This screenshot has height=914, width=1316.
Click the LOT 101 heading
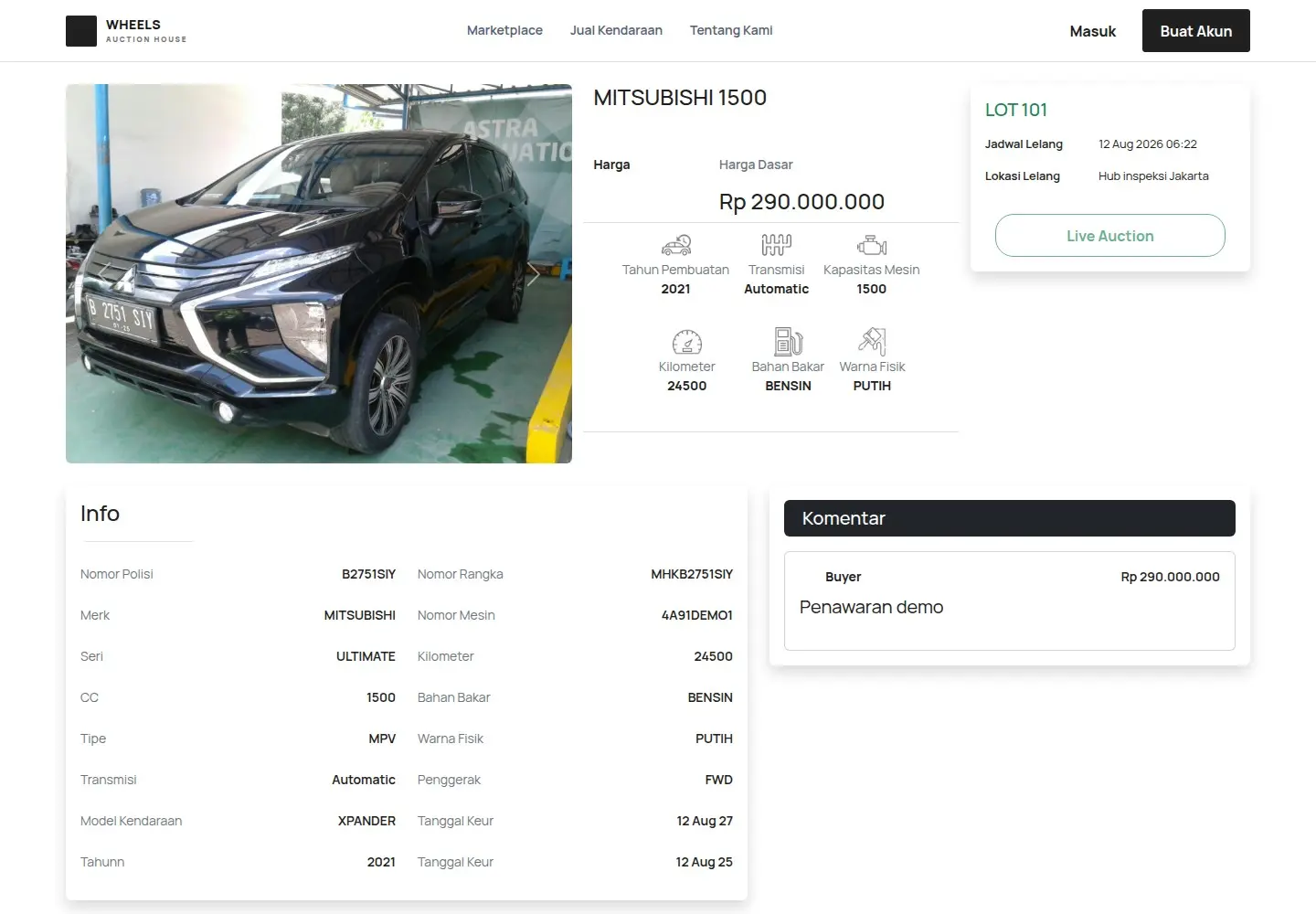(x=1016, y=110)
